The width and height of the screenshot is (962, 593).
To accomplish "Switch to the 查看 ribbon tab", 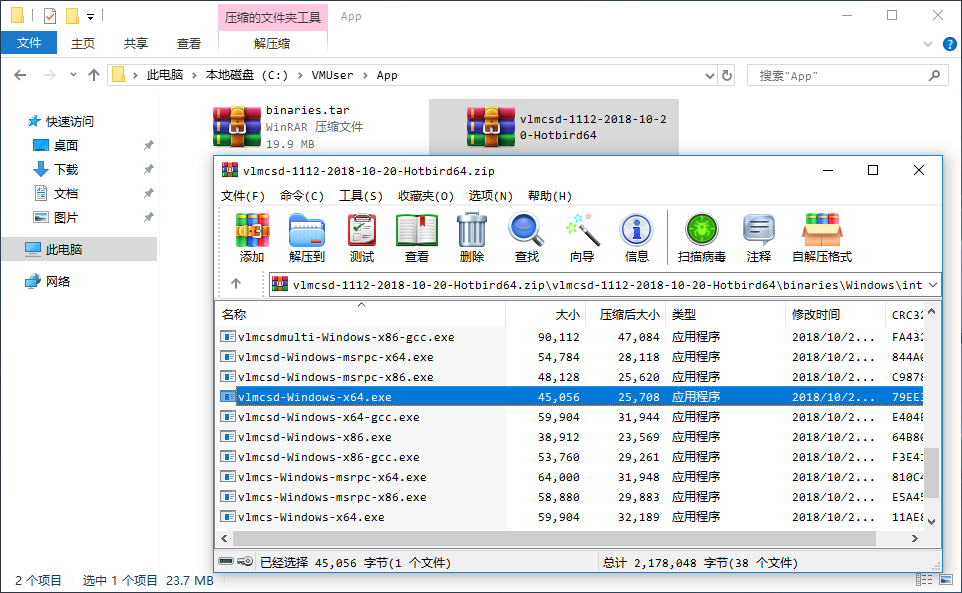I will coord(188,44).
